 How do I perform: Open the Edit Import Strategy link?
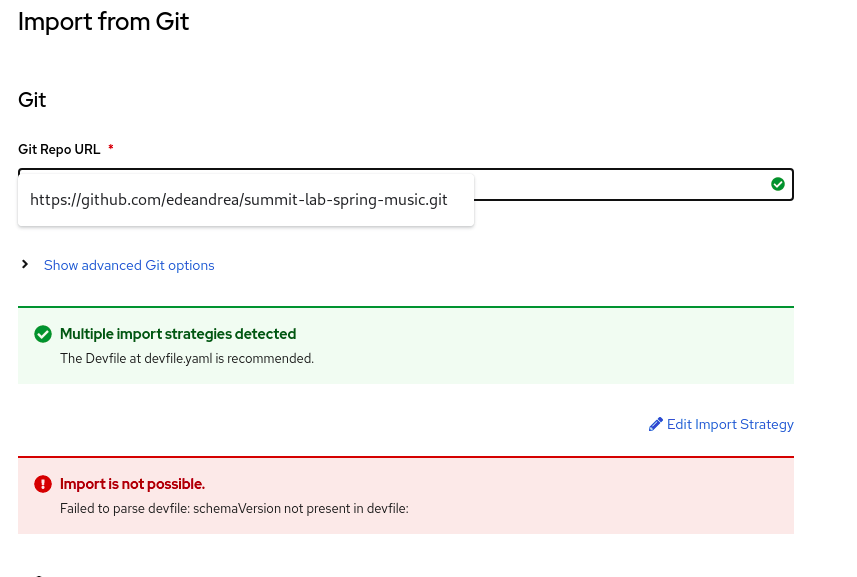tap(730, 424)
